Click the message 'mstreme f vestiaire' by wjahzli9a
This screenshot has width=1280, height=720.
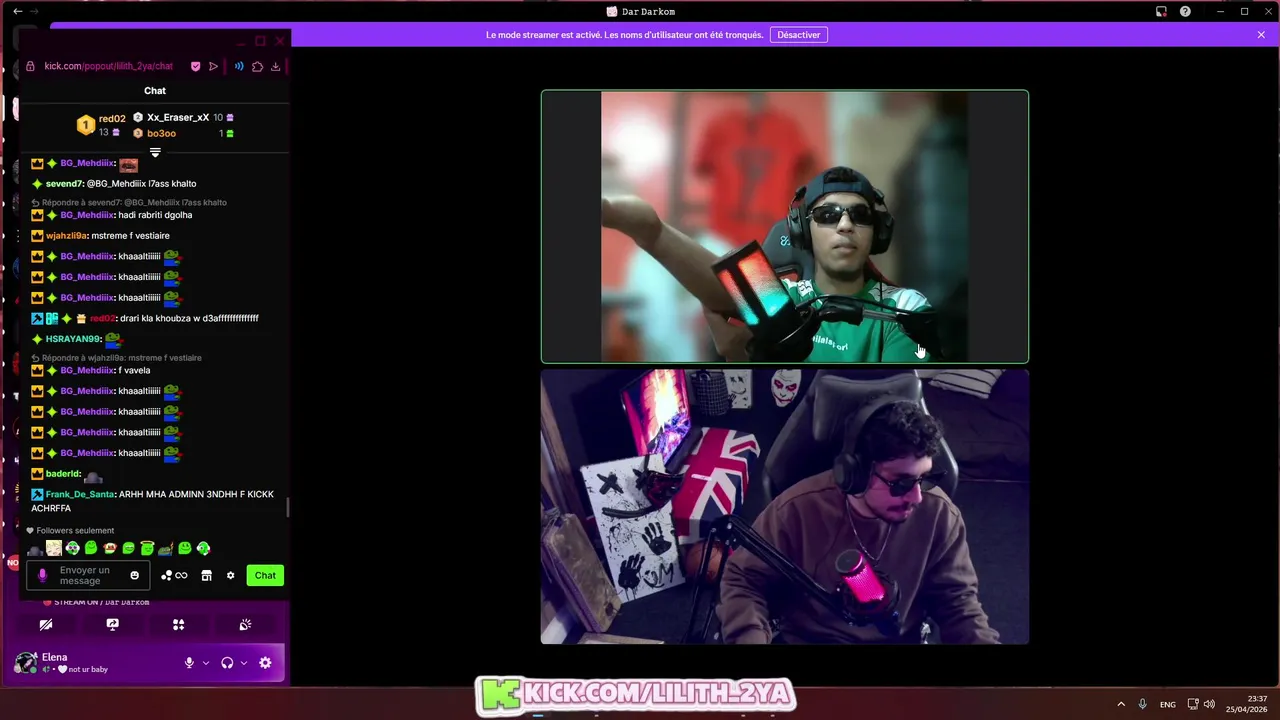(130, 236)
